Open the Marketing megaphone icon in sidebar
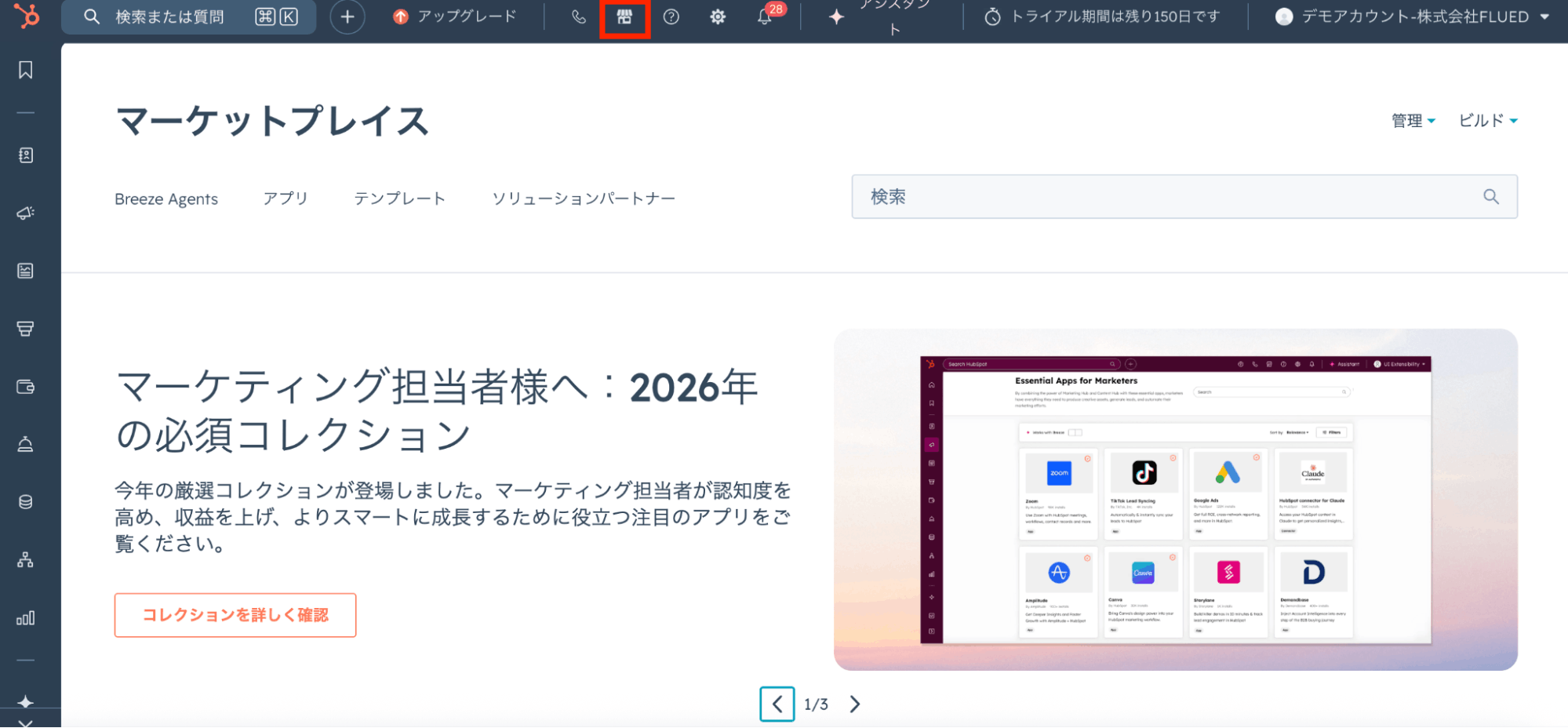The image size is (1568, 728). pyautogui.click(x=26, y=213)
